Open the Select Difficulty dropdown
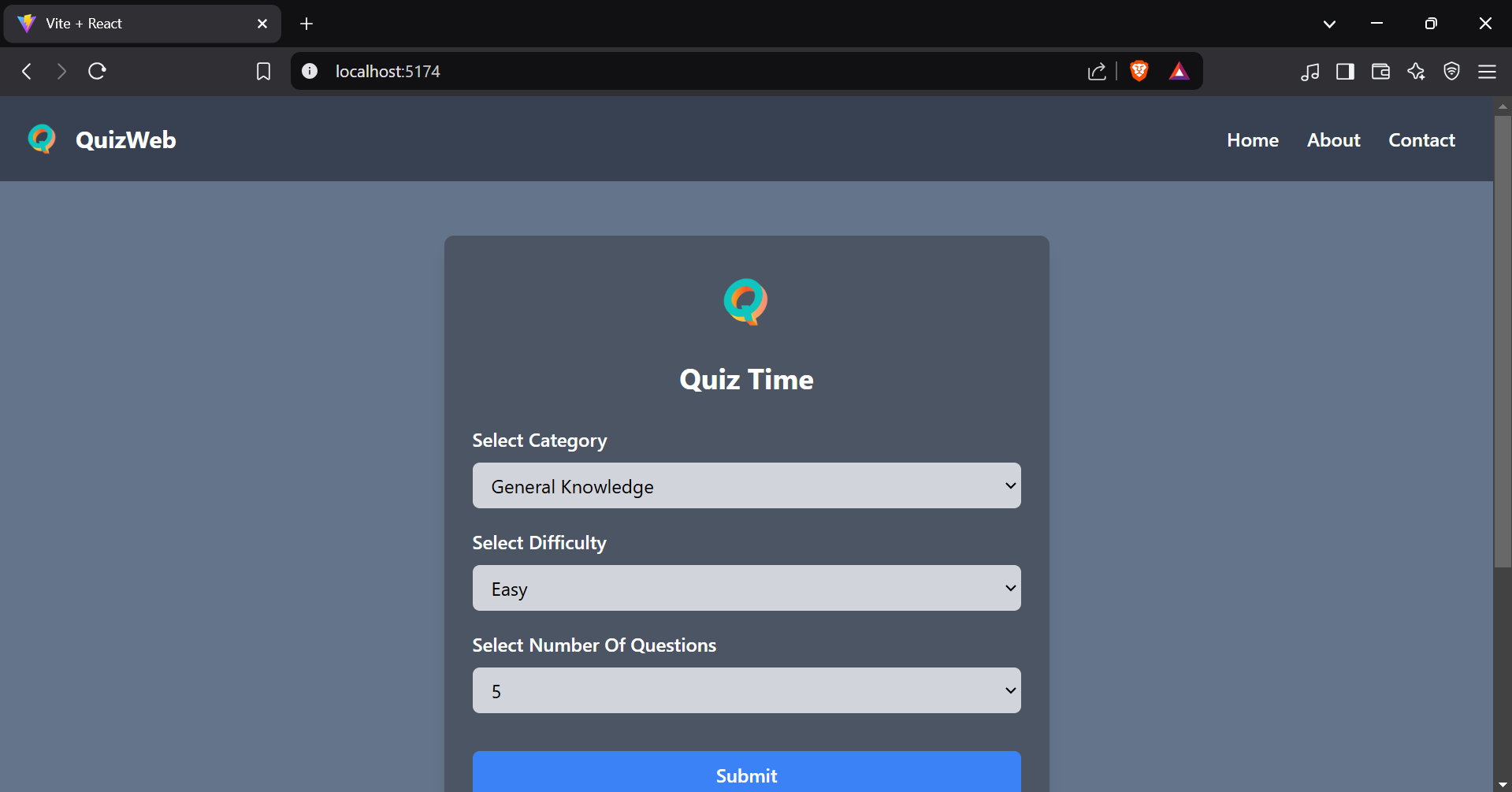The height and width of the screenshot is (792, 1512). [x=746, y=588]
